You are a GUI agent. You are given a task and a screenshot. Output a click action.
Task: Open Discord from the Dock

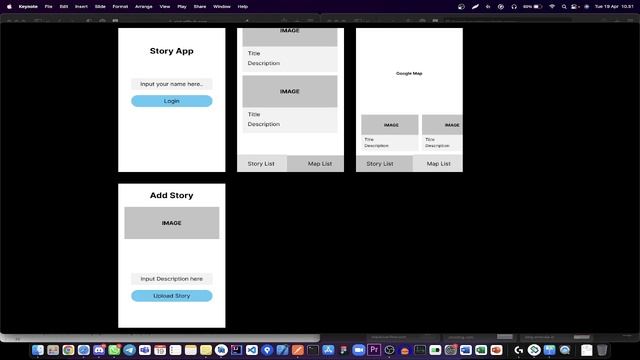click(x=99, y=350)
